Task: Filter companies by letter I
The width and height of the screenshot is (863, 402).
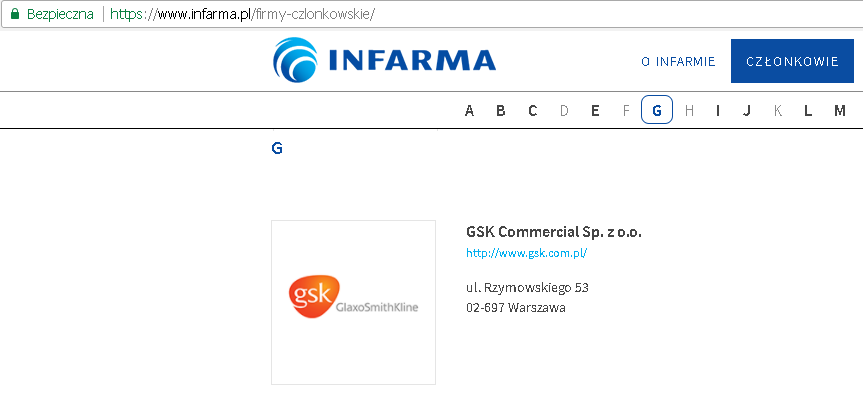Action: [718, 111]
